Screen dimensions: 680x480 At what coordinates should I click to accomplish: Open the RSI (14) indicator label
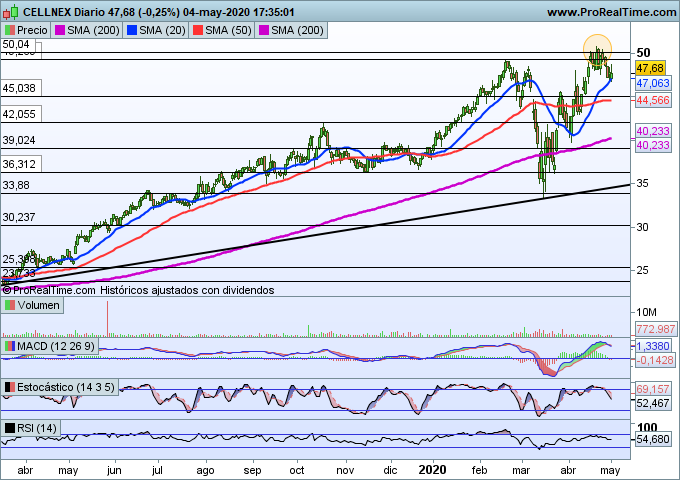pos(31,428)
